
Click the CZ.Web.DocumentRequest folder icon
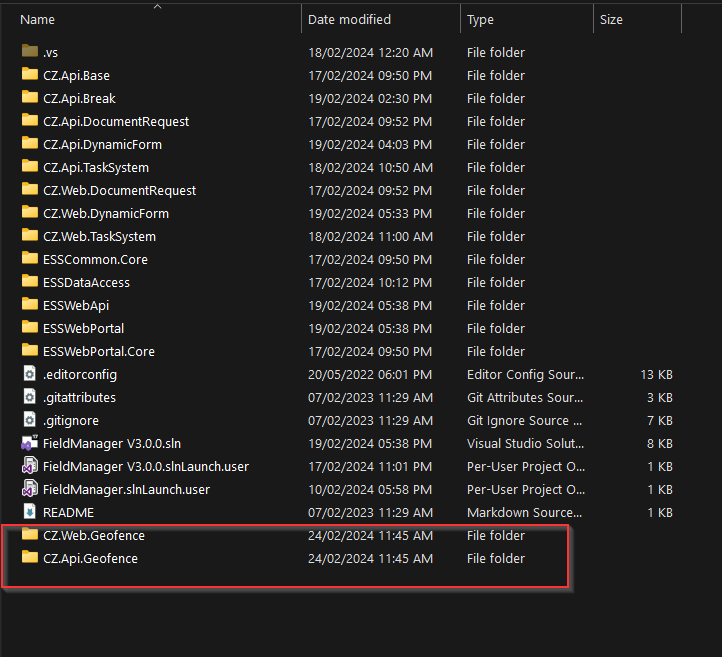30,189
